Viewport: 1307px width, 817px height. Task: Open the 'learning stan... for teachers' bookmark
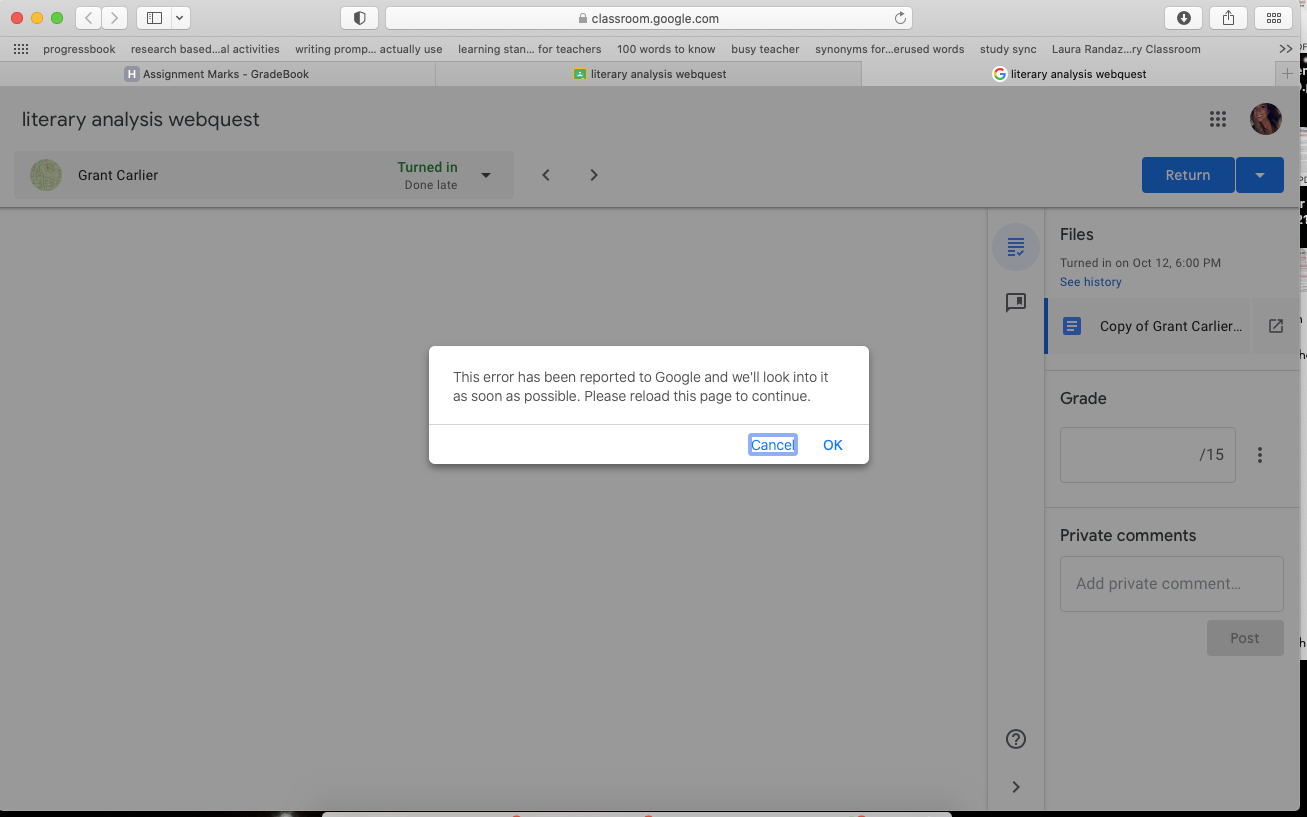529,49
